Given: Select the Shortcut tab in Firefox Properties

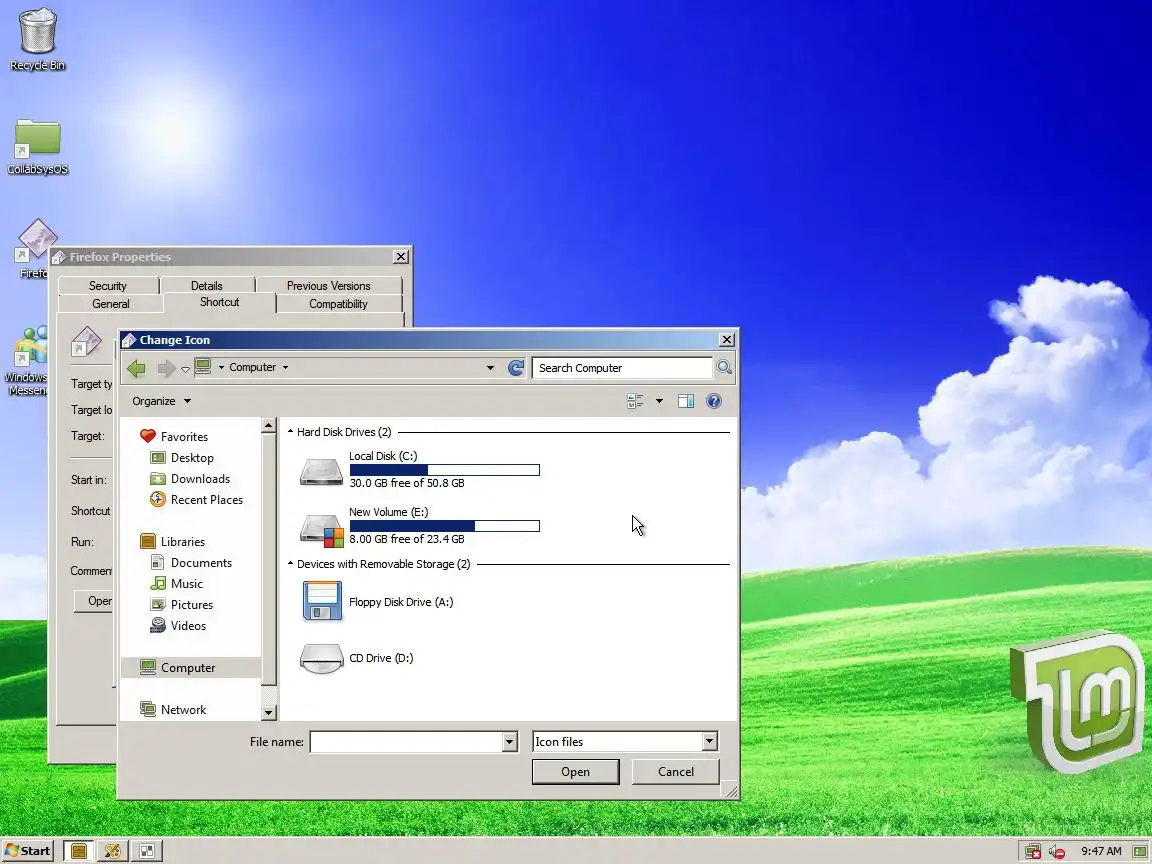Looking at the screenshot, I should coord(220,302).
